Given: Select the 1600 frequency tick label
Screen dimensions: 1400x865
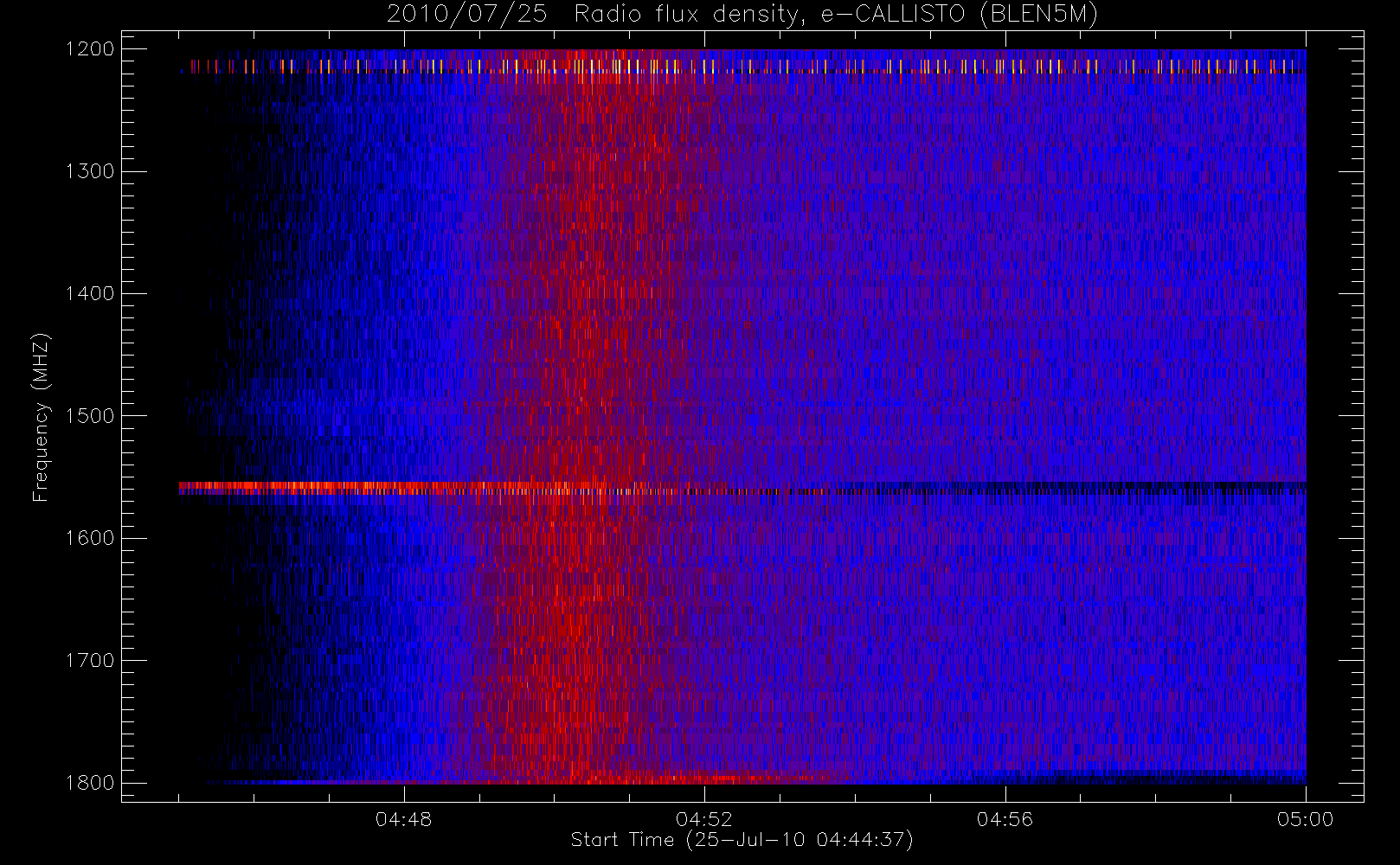Looking at the screenshot, I should coord(90,538).
